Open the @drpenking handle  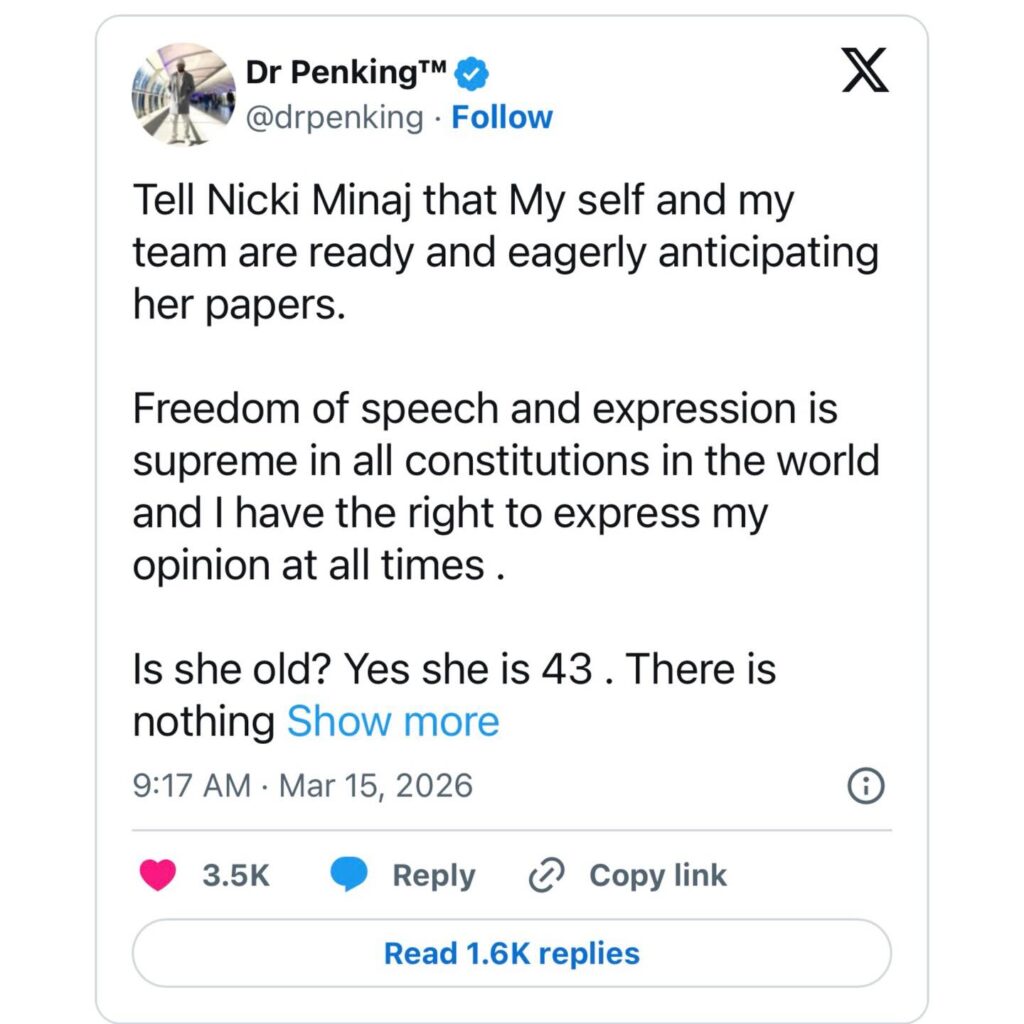pos(335,117)
